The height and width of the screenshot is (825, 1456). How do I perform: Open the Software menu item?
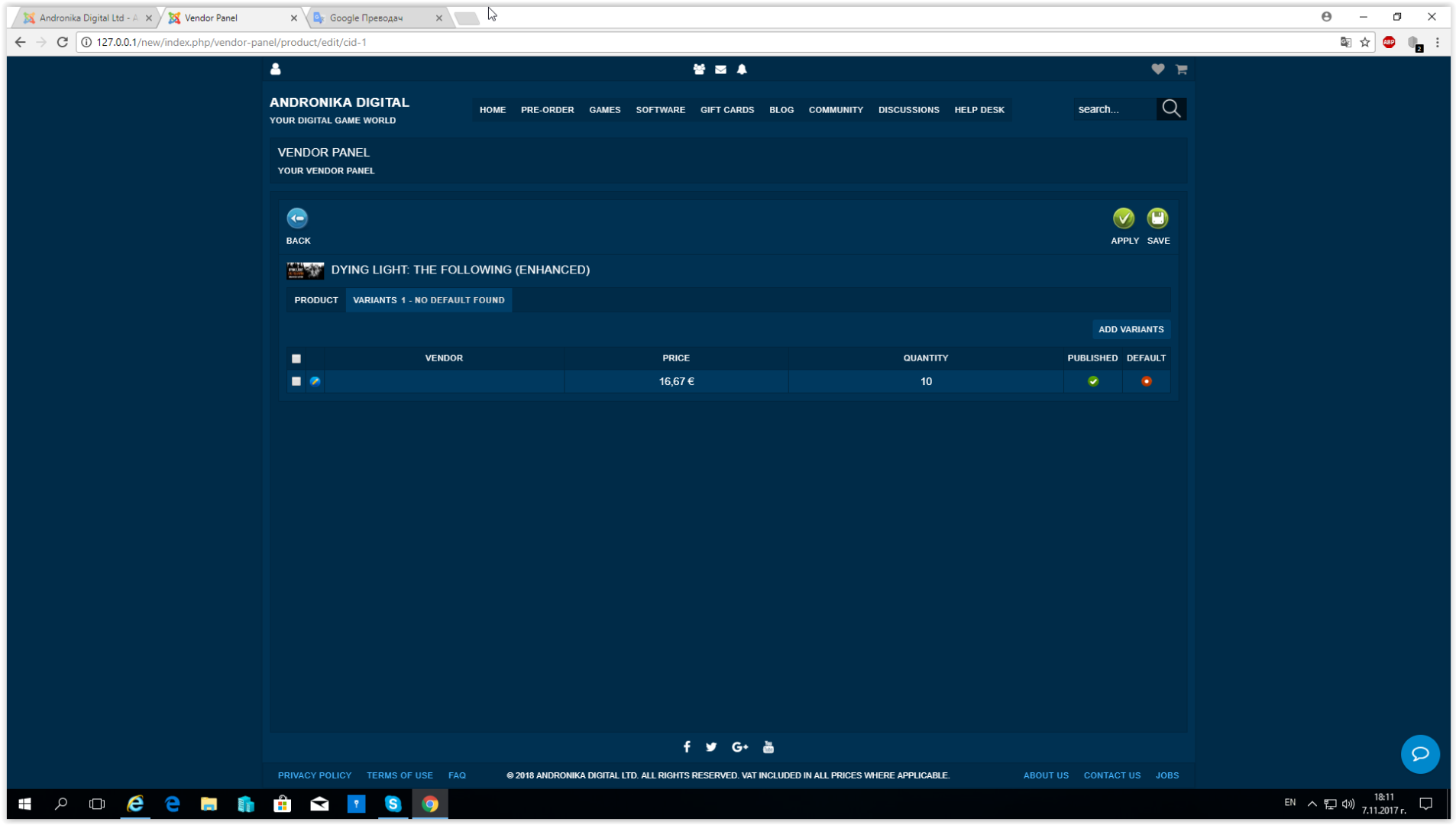660,110
